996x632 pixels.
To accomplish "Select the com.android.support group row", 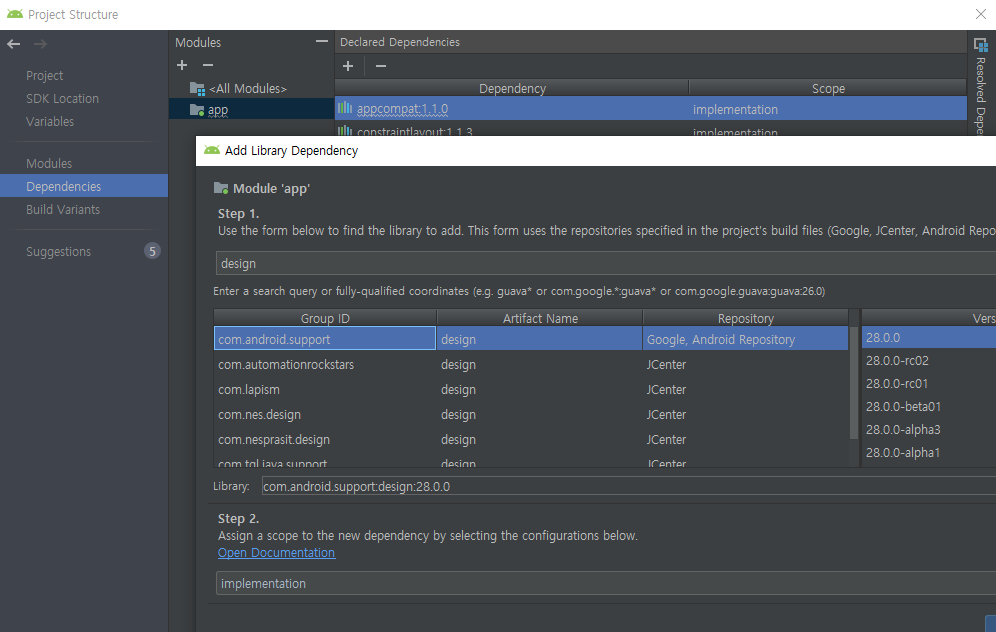I will click(325, 339).
